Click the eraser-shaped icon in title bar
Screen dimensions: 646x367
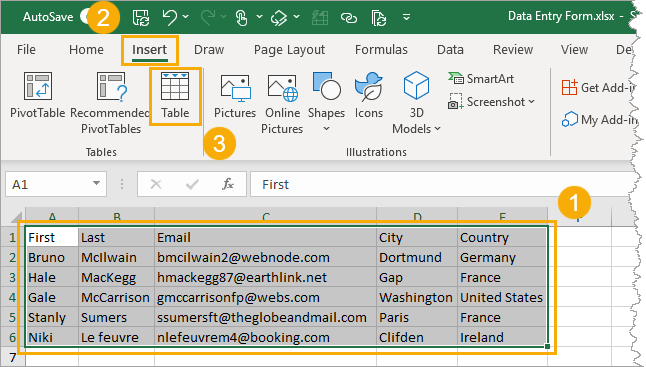279,17
